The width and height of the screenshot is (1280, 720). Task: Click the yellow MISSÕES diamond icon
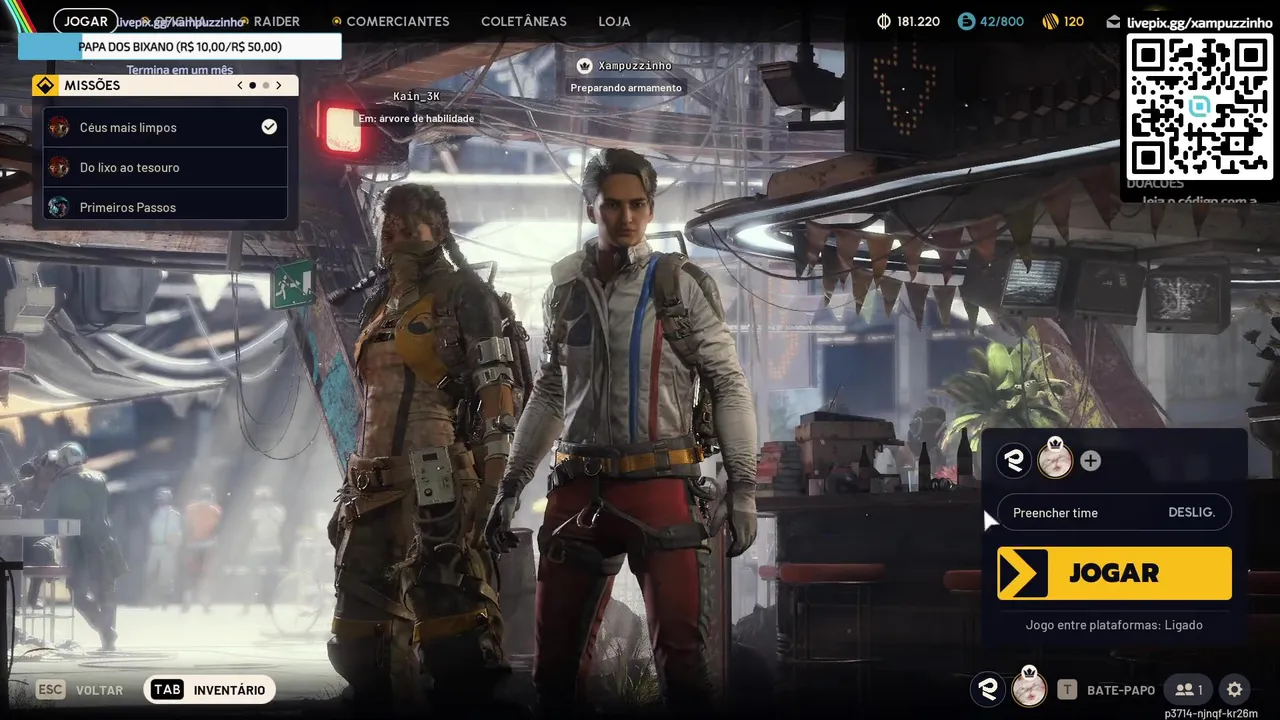[x=45, y=86]
